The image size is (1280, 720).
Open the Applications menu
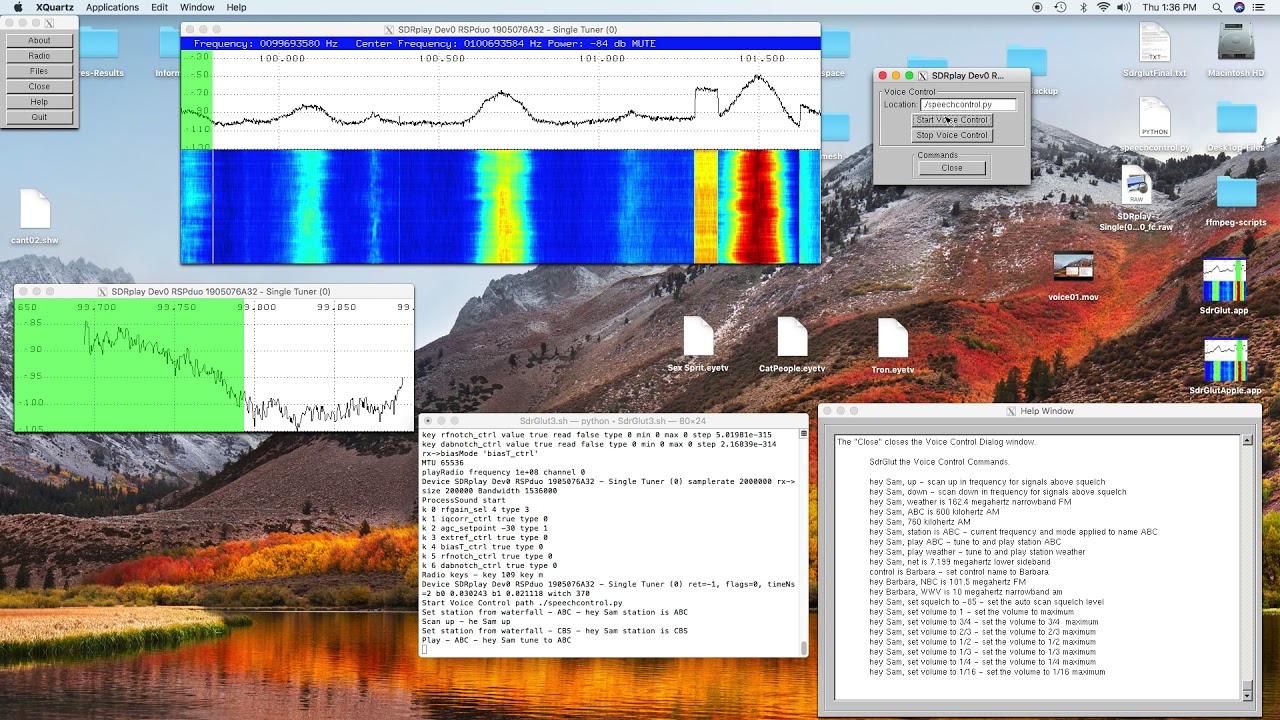pyautogui.click(x=112, y=7)
